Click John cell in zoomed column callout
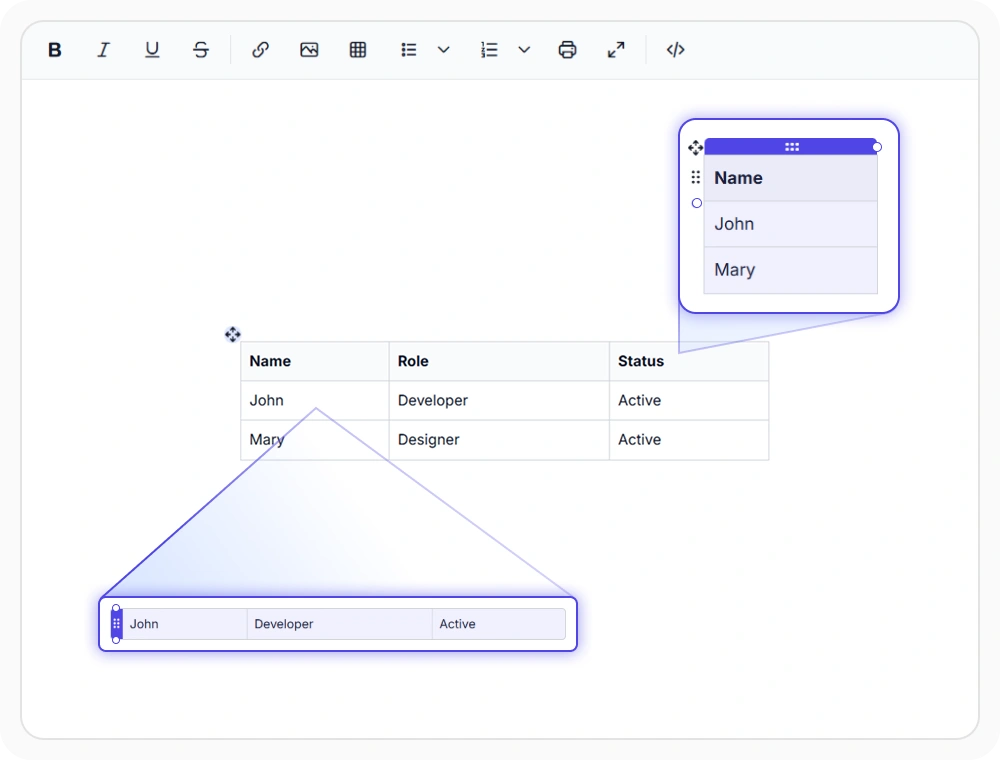Viewport: 1000px width, 760px height. pyautogui.click(x=791, y=224)
